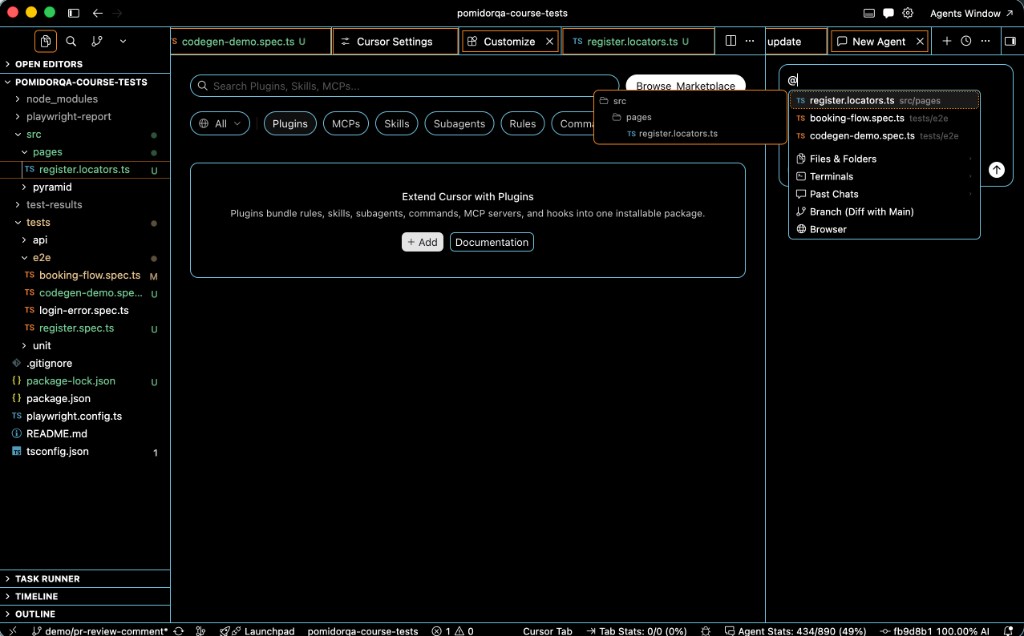The width and height of the screenshot is (1024, 636).
Task: Send message with the up-arrow button
Action: (997, 170)
